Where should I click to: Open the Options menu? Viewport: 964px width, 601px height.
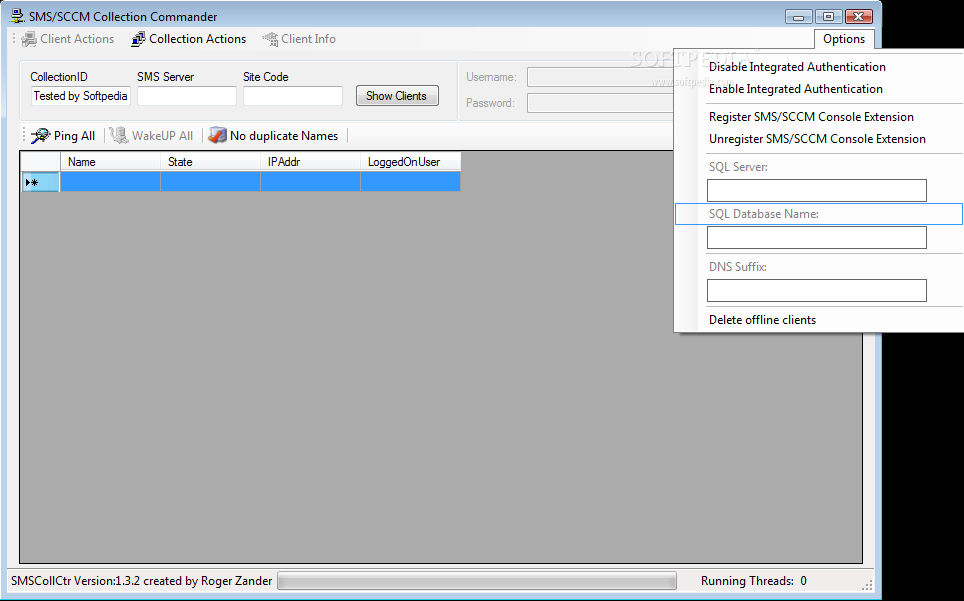(x=844, y=39)
